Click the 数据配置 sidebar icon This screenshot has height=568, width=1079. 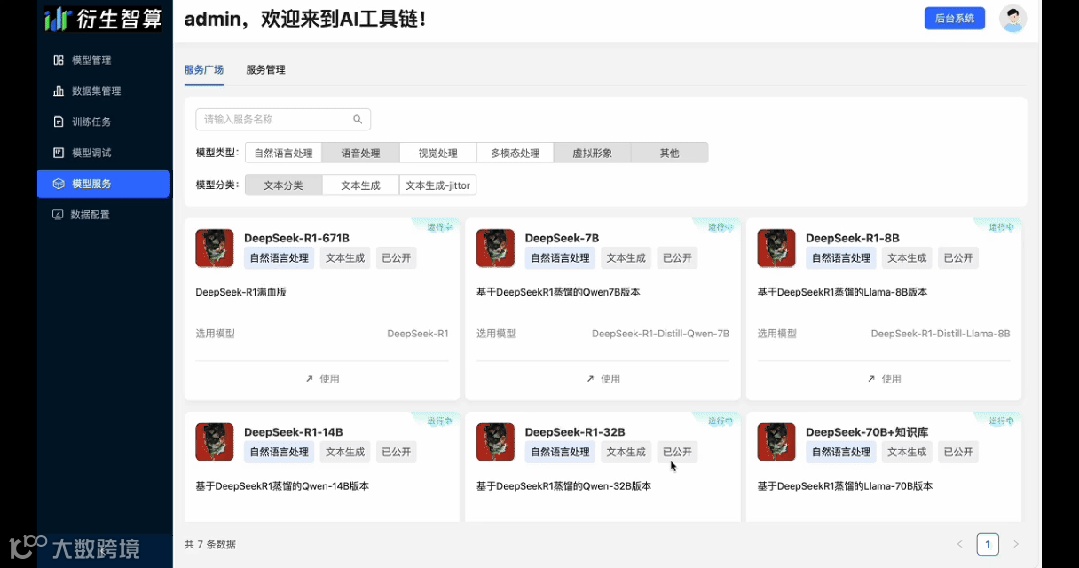coord(58,214)
